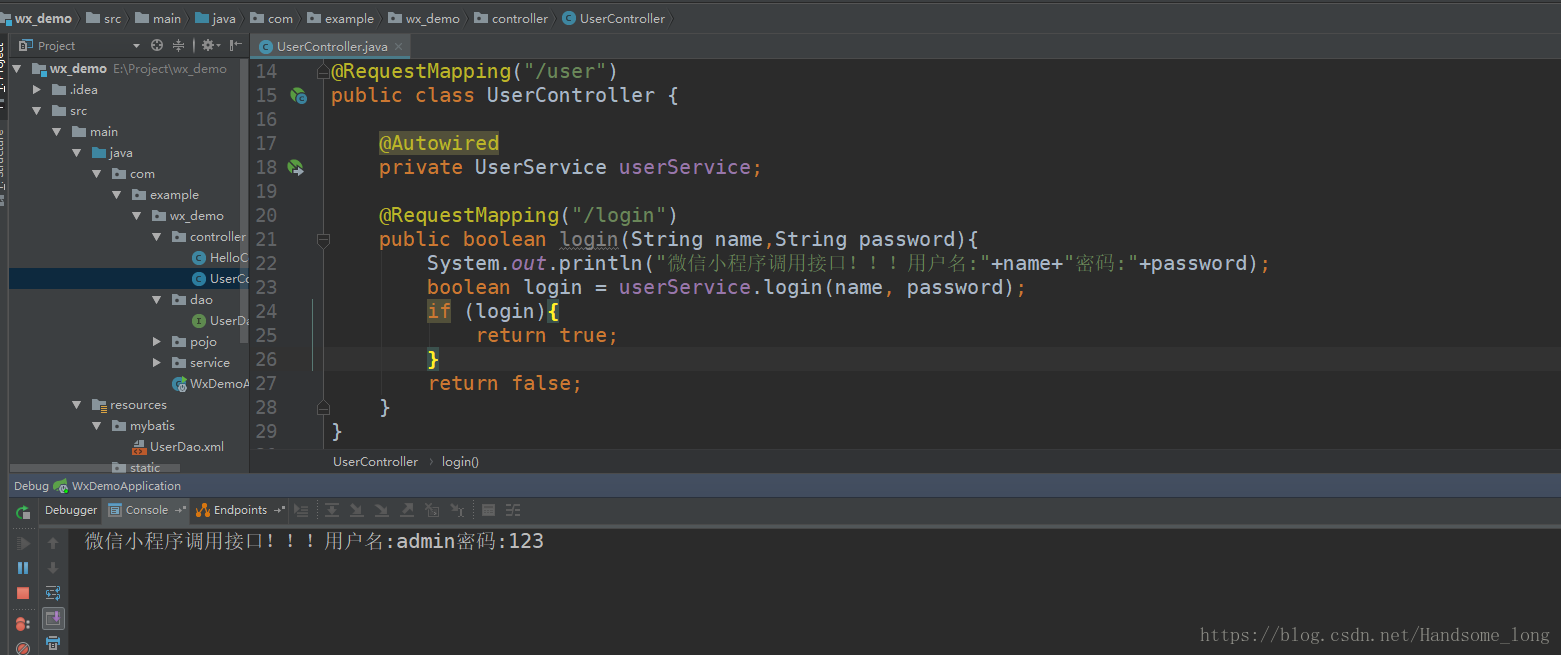The width and height of the screenshot is (1561, 655).
Task: Open the Project view dropdown
Action: pos(137,46)
